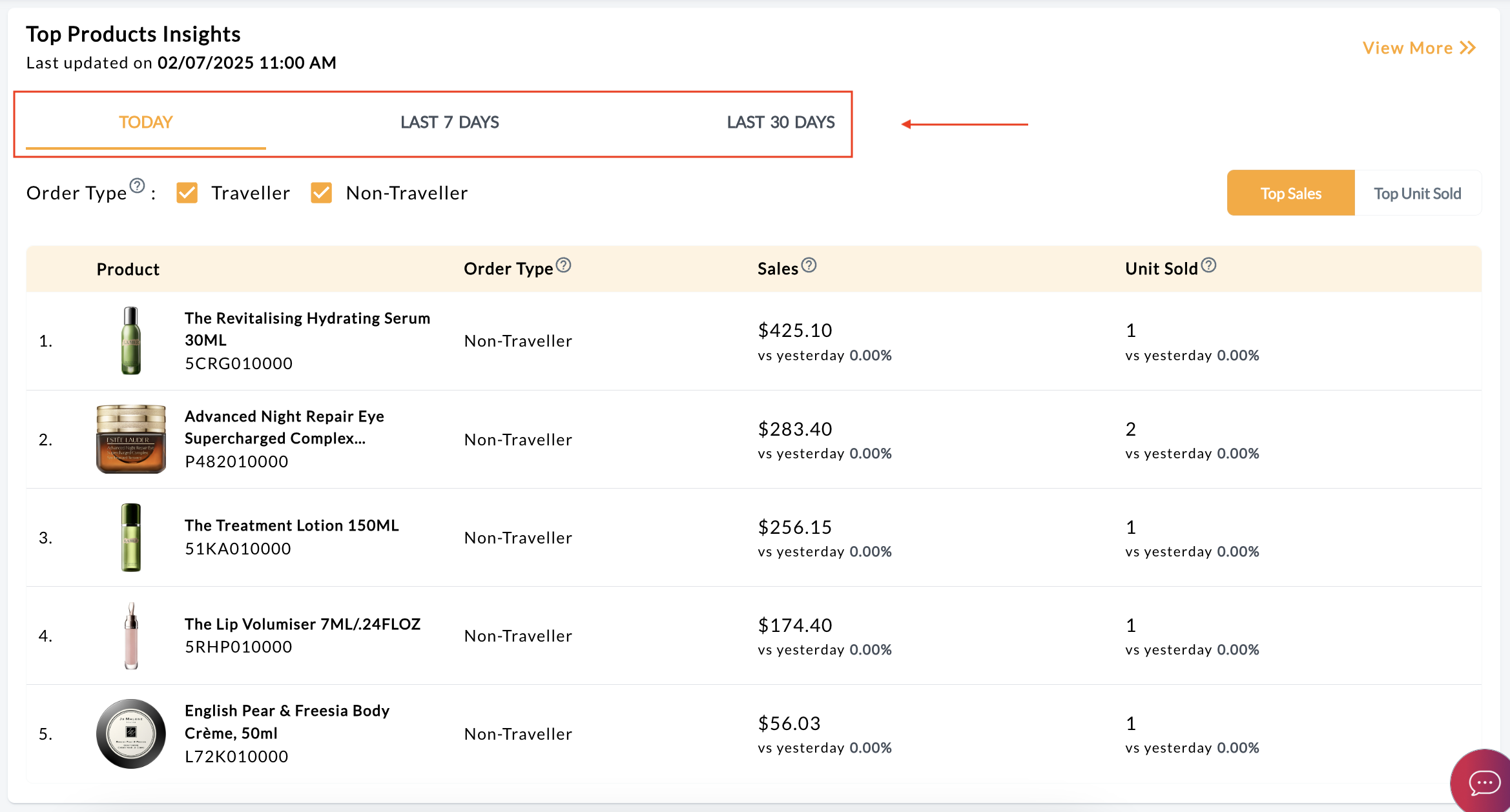Click help icon beside Sales column header
Screen dimensions: 1510x812
tap(809, 265)
